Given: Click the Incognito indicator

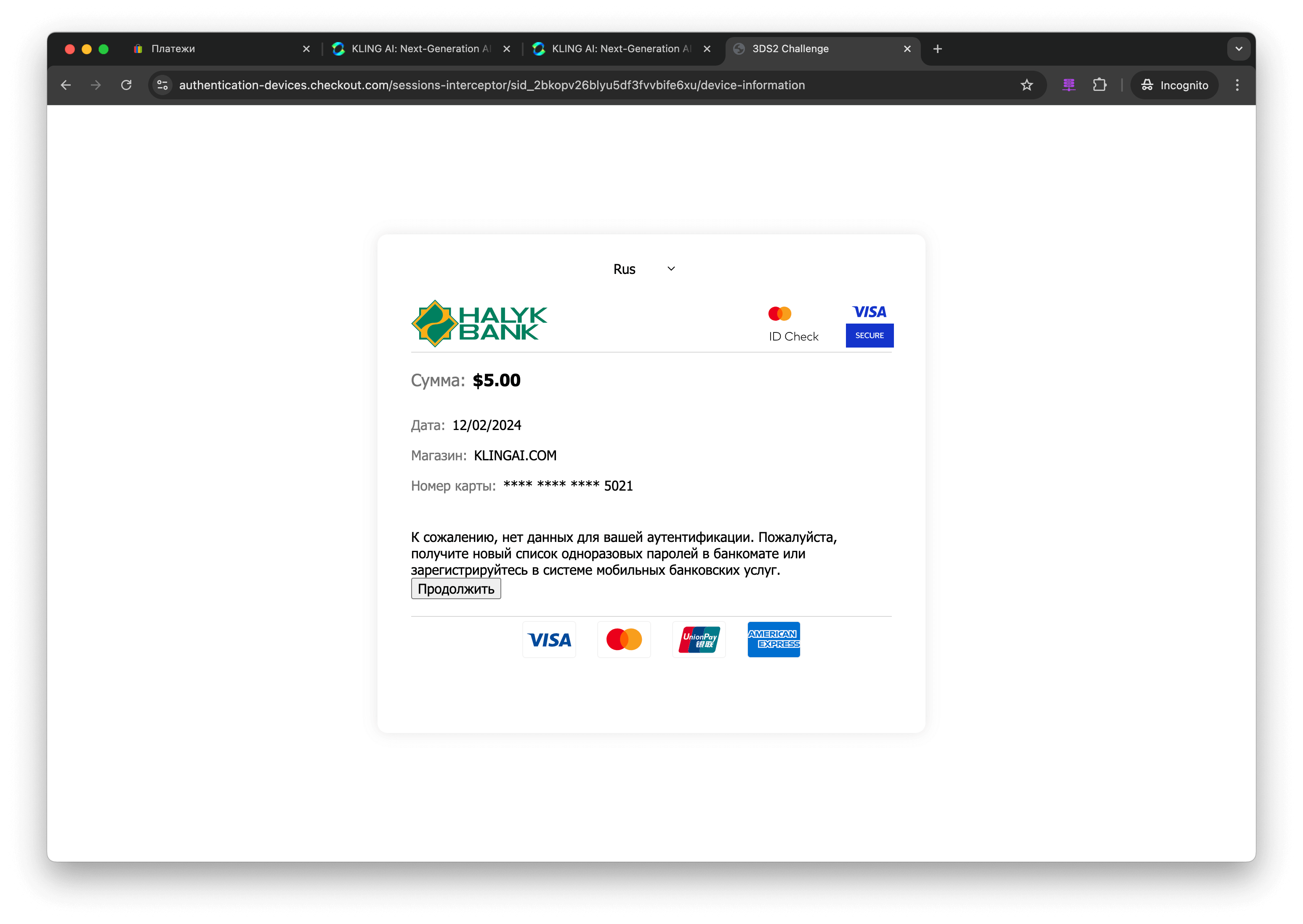Looking at the screenshot, I should (1174, 85).
